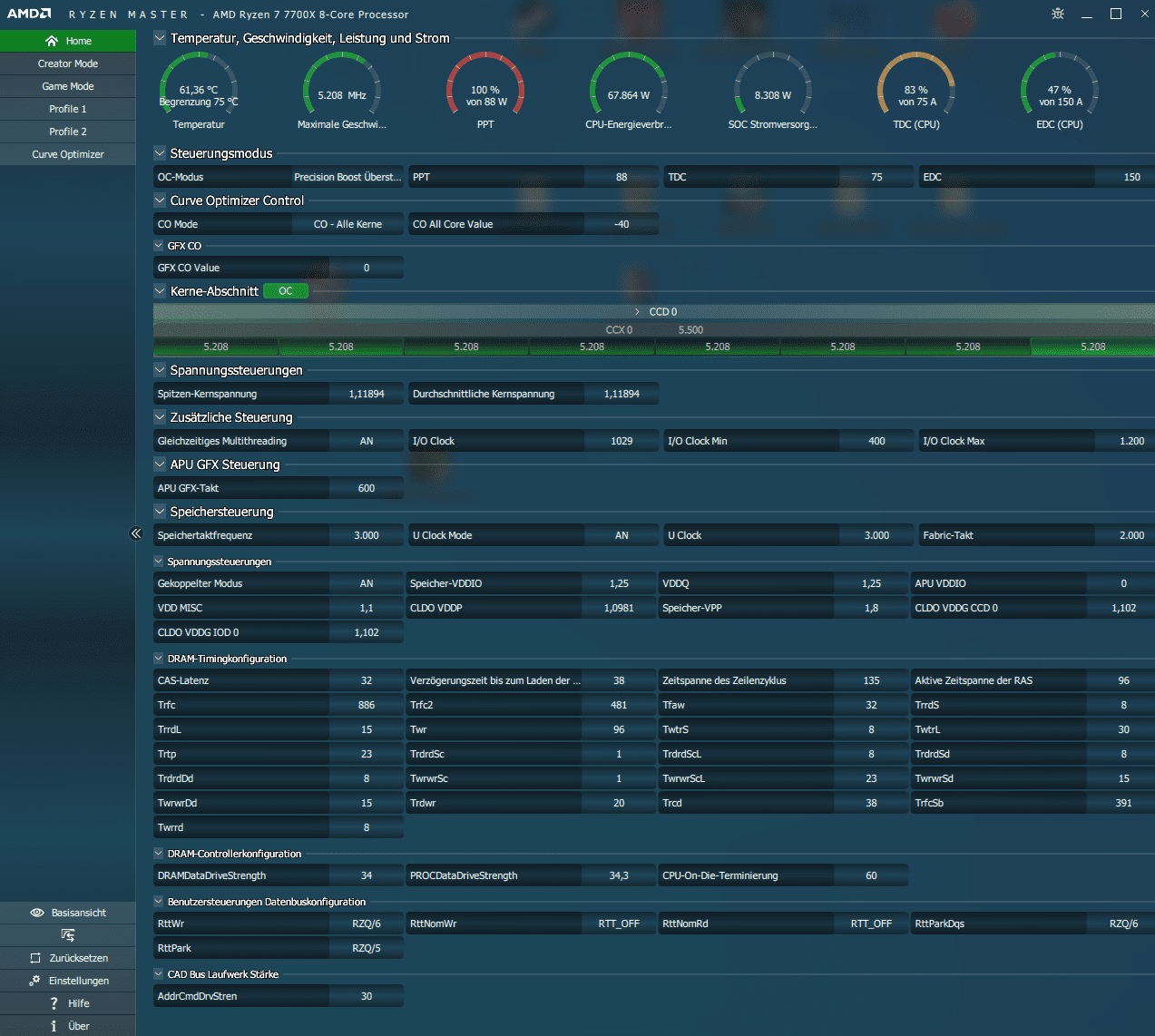Collapse the DRAM-Timingkonfiguration section
1155x1036 pixels.
pyautogui.click(x=159, y=659)
